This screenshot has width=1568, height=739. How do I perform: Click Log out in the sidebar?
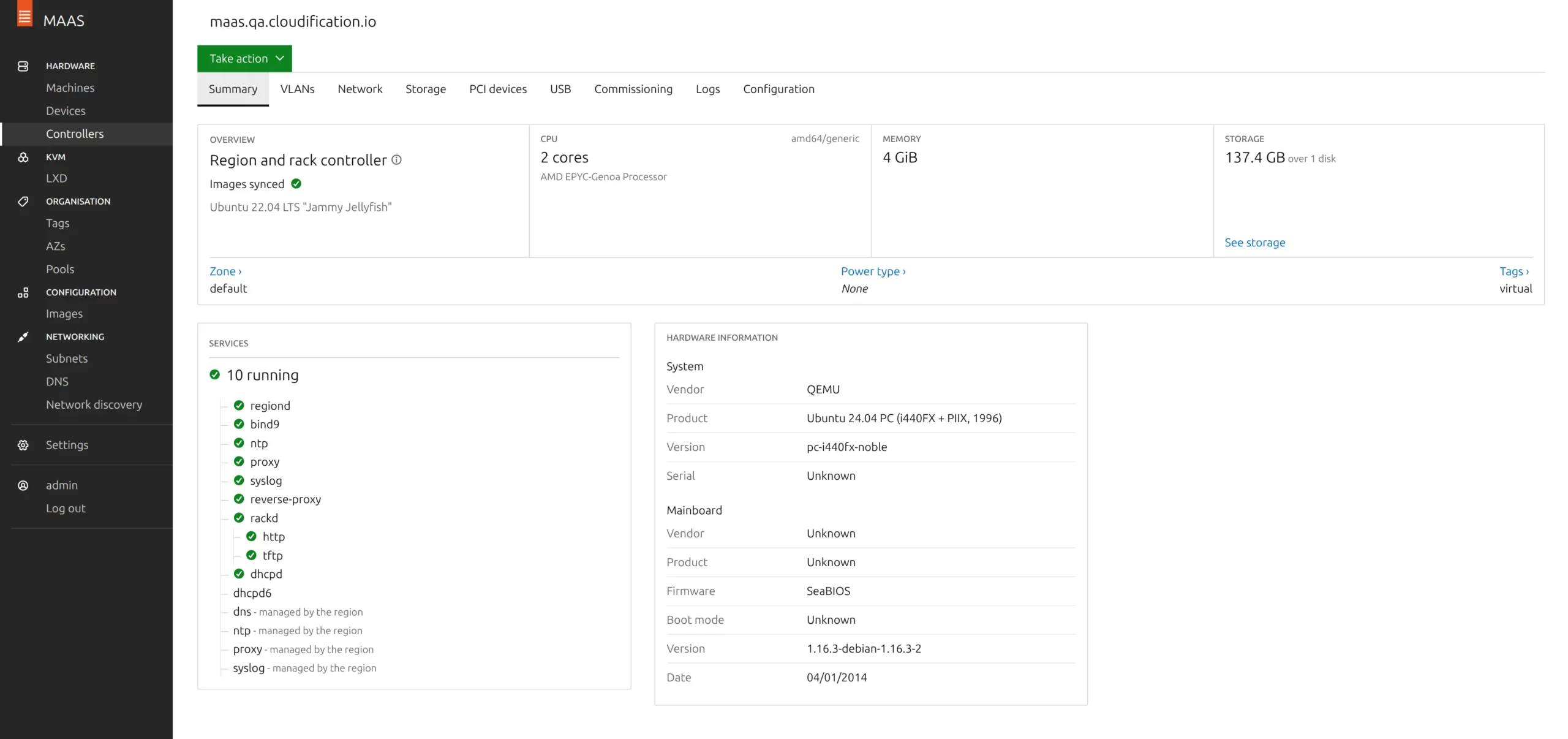click(66, 509)
